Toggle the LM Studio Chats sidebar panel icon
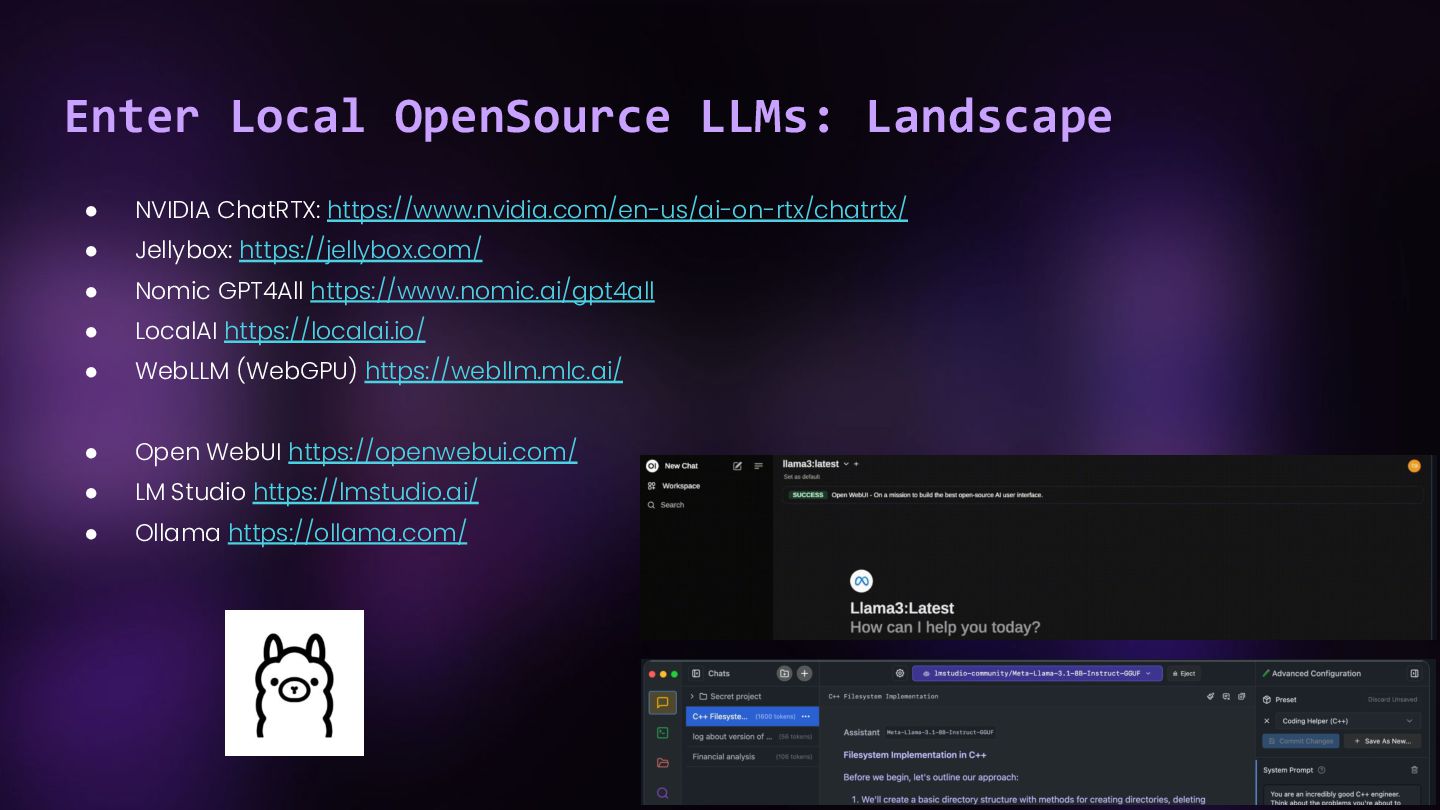Image resolution: width=1440 pixels, height=810 pixels. 696,674
